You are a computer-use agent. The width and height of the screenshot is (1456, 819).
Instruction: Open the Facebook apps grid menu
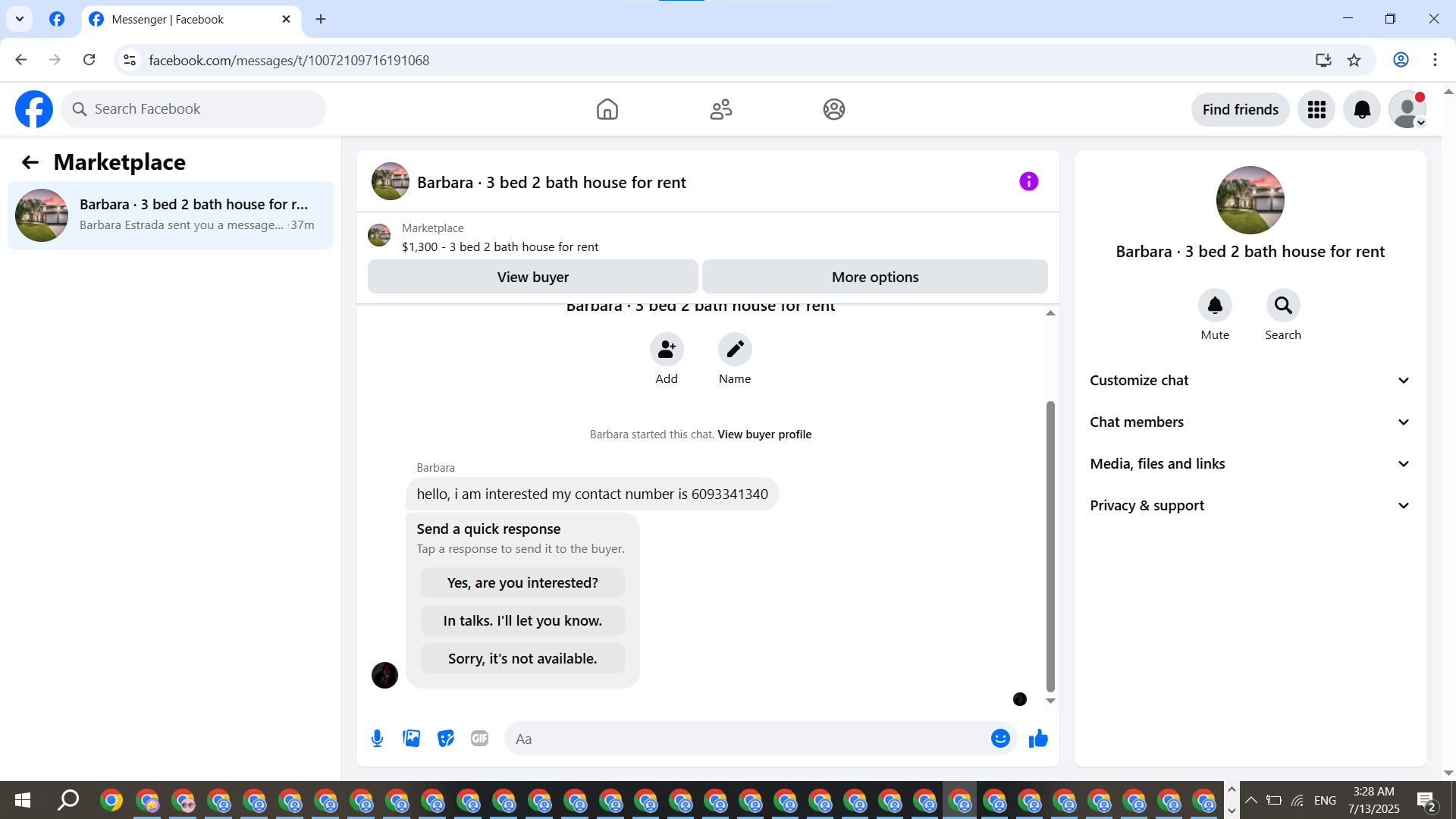(x=1316, y=109)
